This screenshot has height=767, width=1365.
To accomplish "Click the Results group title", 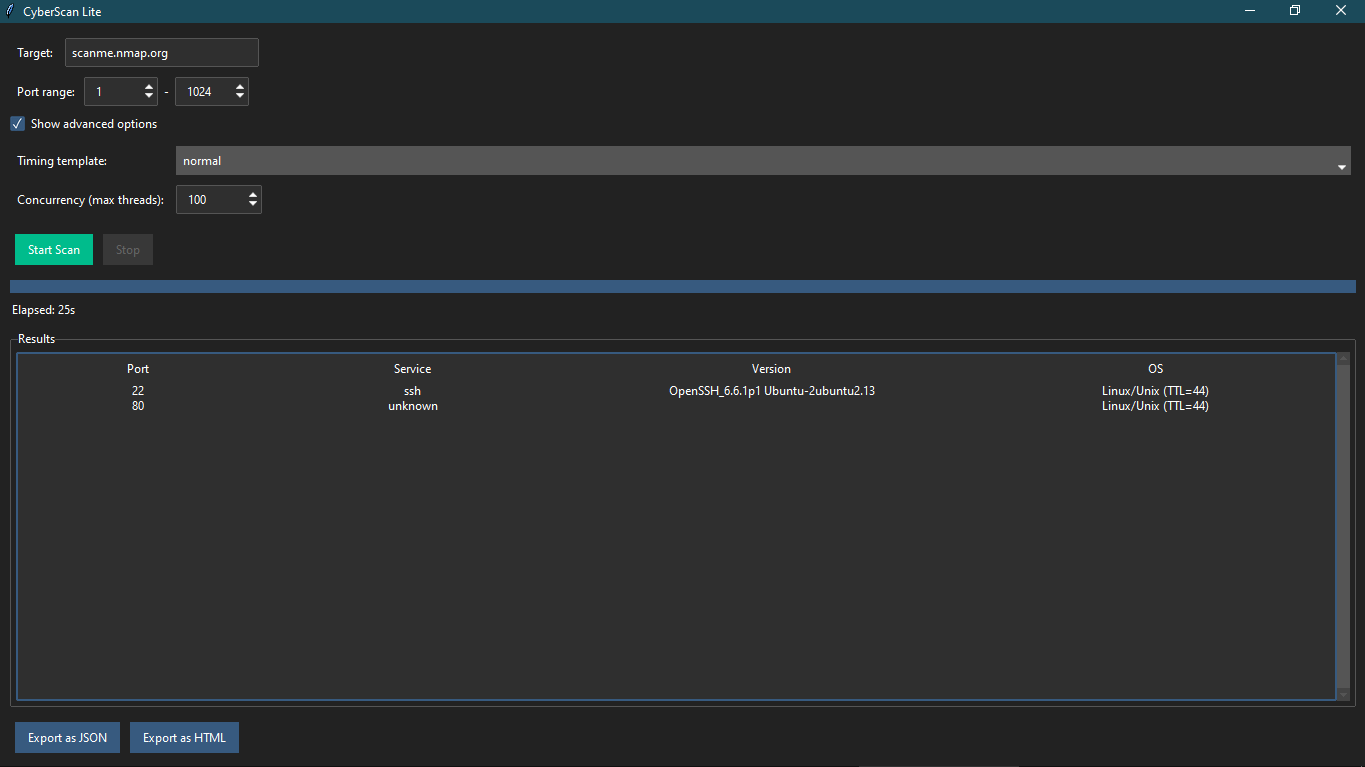I will [x=37, y=339].
